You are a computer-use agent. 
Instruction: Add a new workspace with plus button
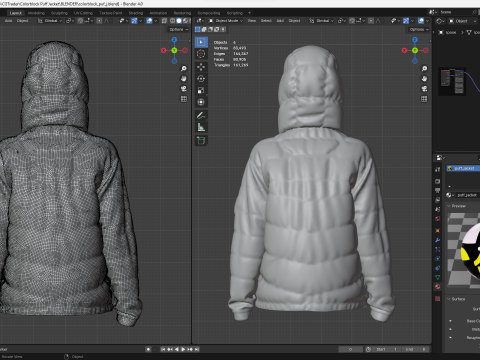coord(249,13)
